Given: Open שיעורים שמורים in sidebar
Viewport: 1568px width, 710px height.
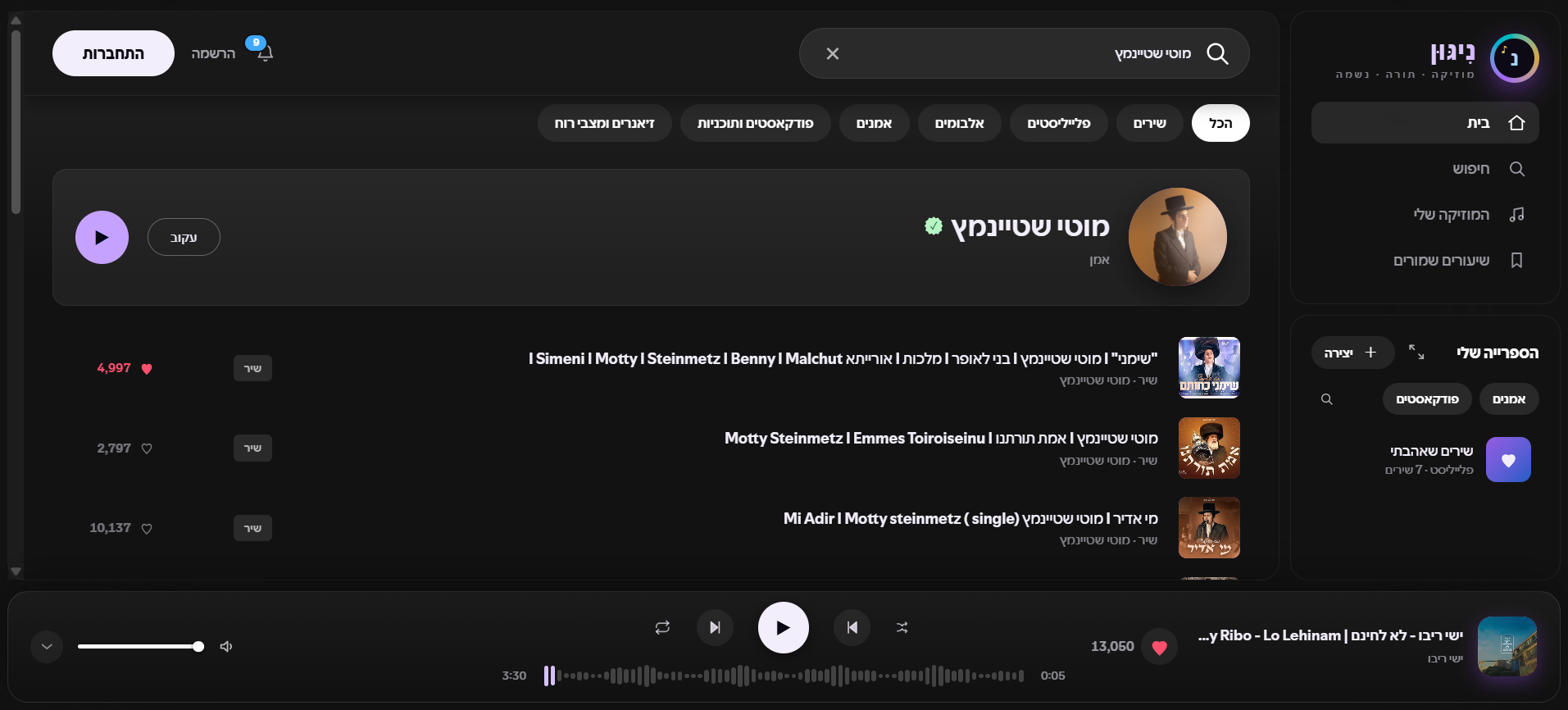Looking at the screenshot, I should point(1425,261).
